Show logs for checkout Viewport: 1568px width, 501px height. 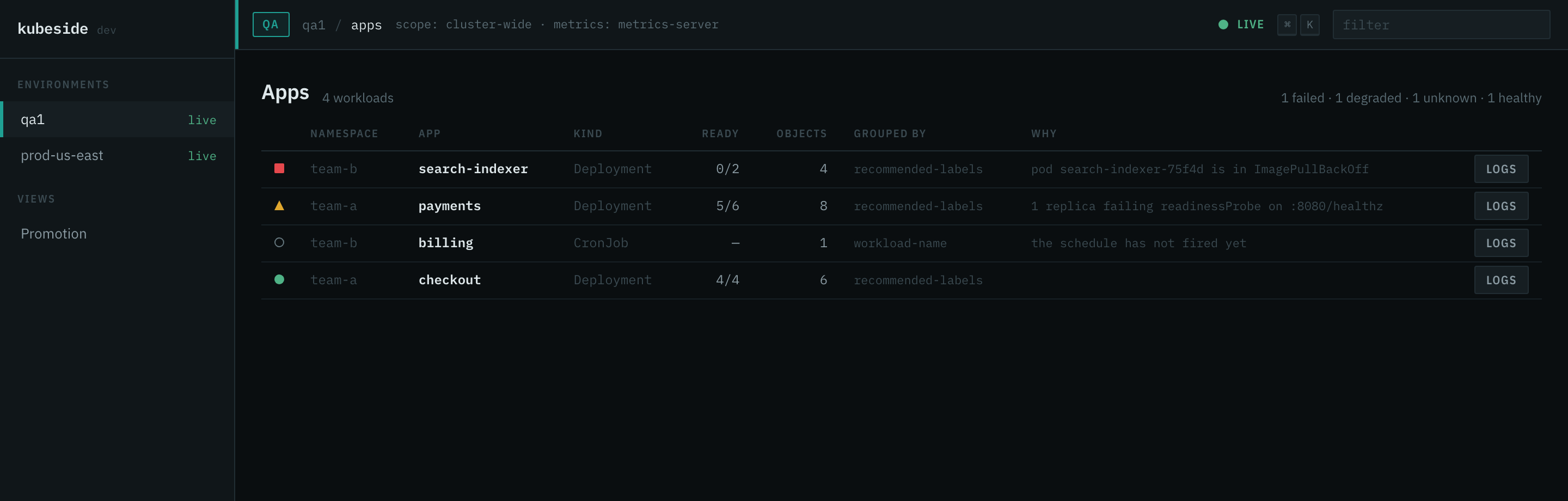[x=1500, y=280]
